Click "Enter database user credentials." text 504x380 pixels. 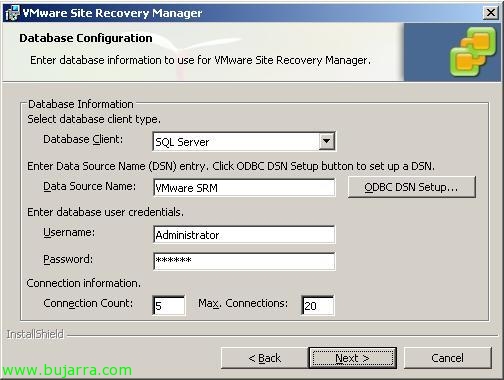point(105,212)
